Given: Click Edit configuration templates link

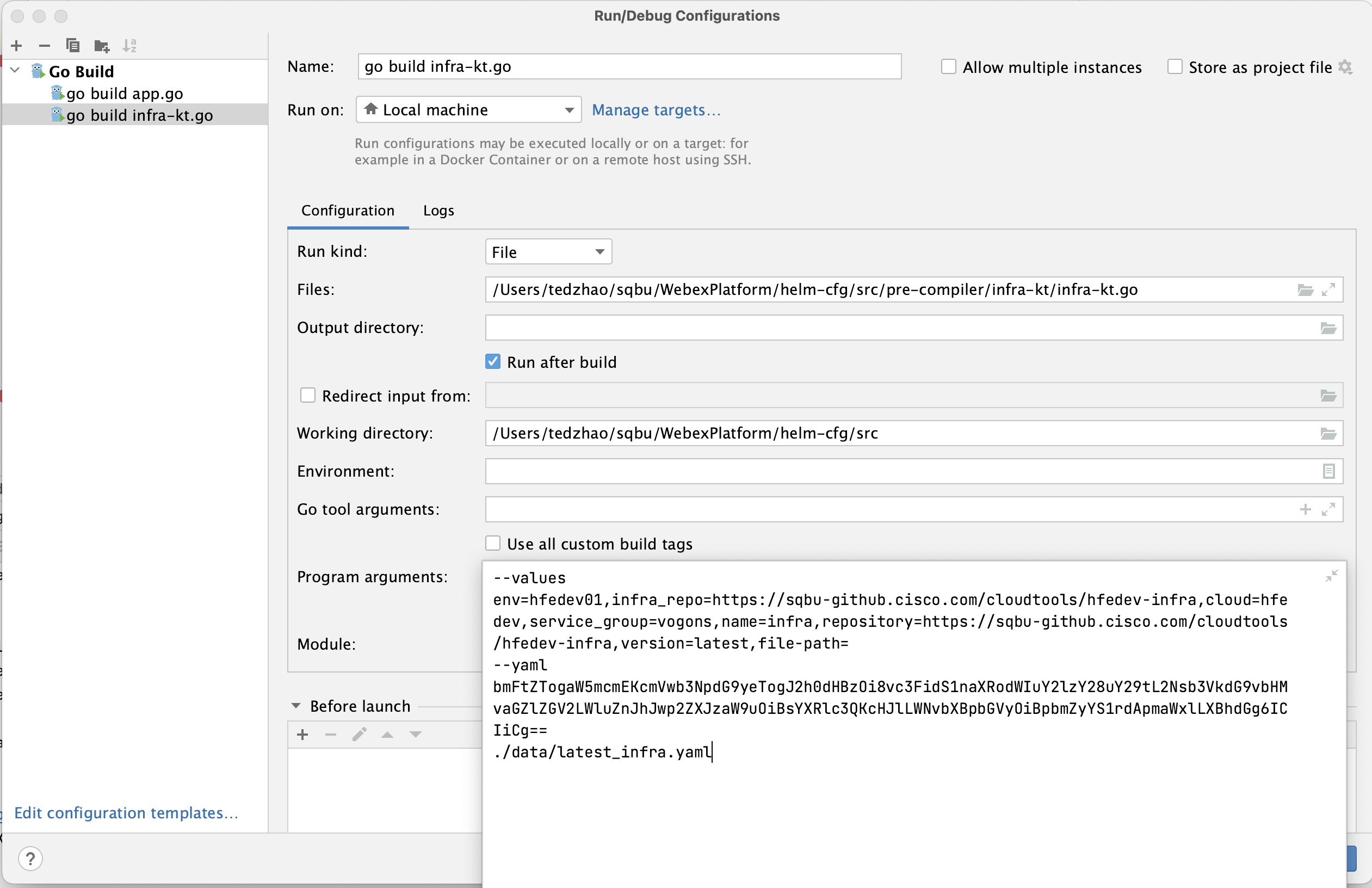Looking at the screenshot, I should pos(126,813).
